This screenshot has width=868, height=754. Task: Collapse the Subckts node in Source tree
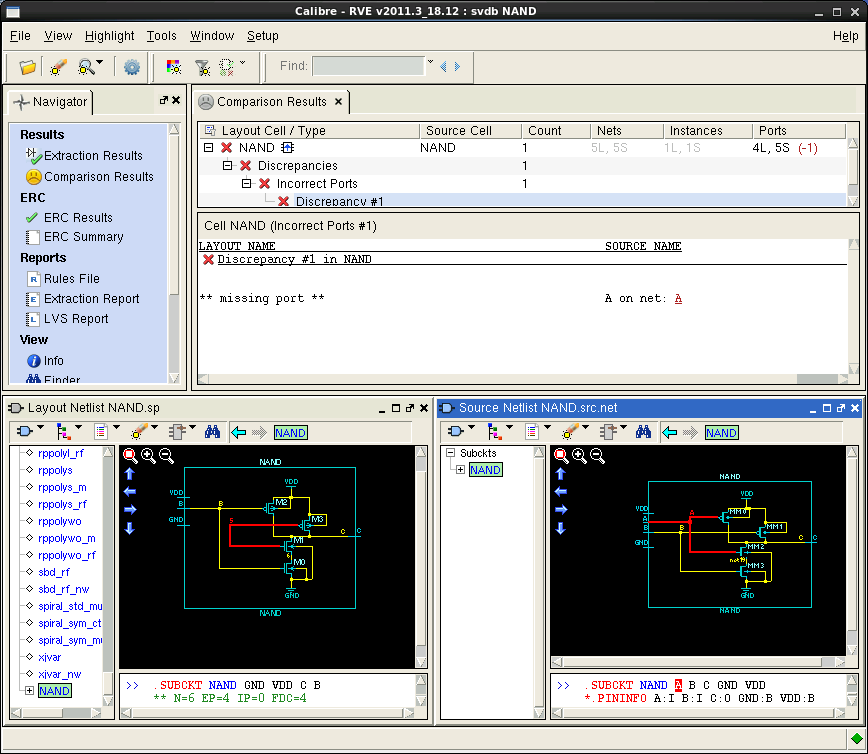[451, 453]
